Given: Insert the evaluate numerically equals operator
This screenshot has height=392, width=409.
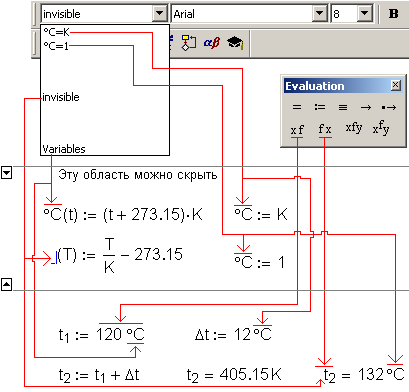Looking at the screenshot, I should [296, 107].
